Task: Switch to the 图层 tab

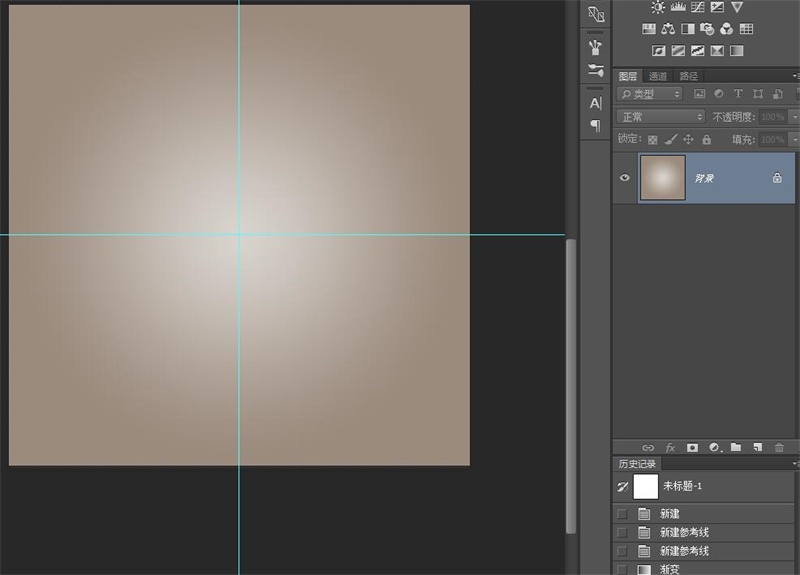Action: 628,76
